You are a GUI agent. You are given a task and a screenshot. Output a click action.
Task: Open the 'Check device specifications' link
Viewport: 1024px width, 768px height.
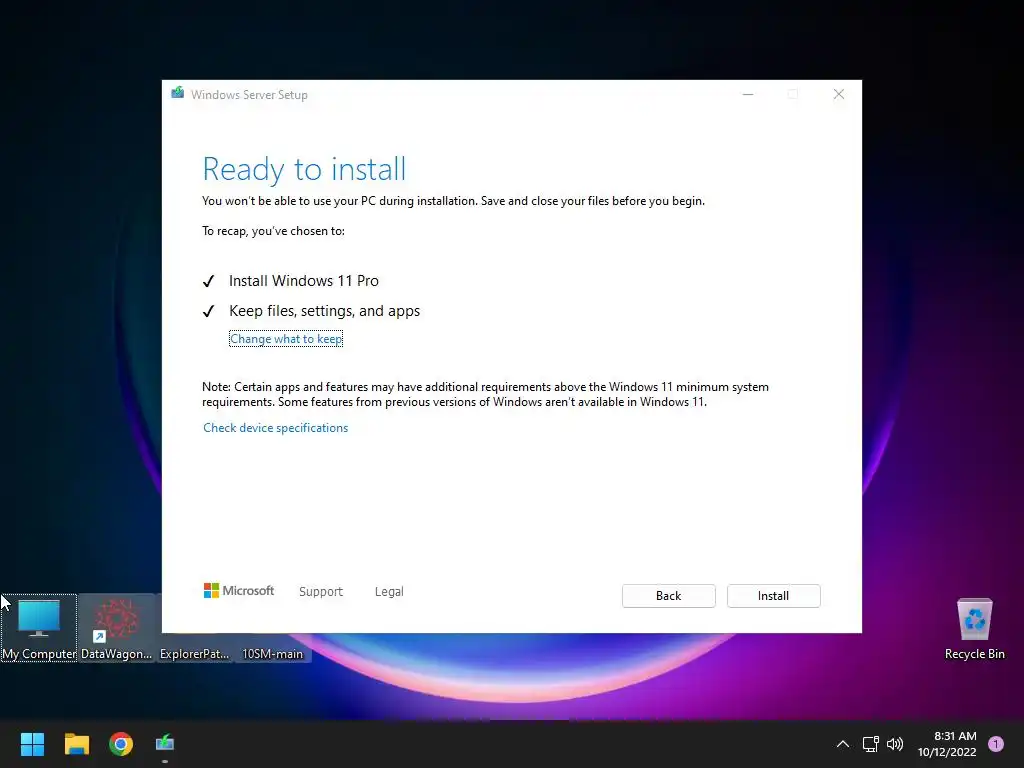[x=276, y=428]
